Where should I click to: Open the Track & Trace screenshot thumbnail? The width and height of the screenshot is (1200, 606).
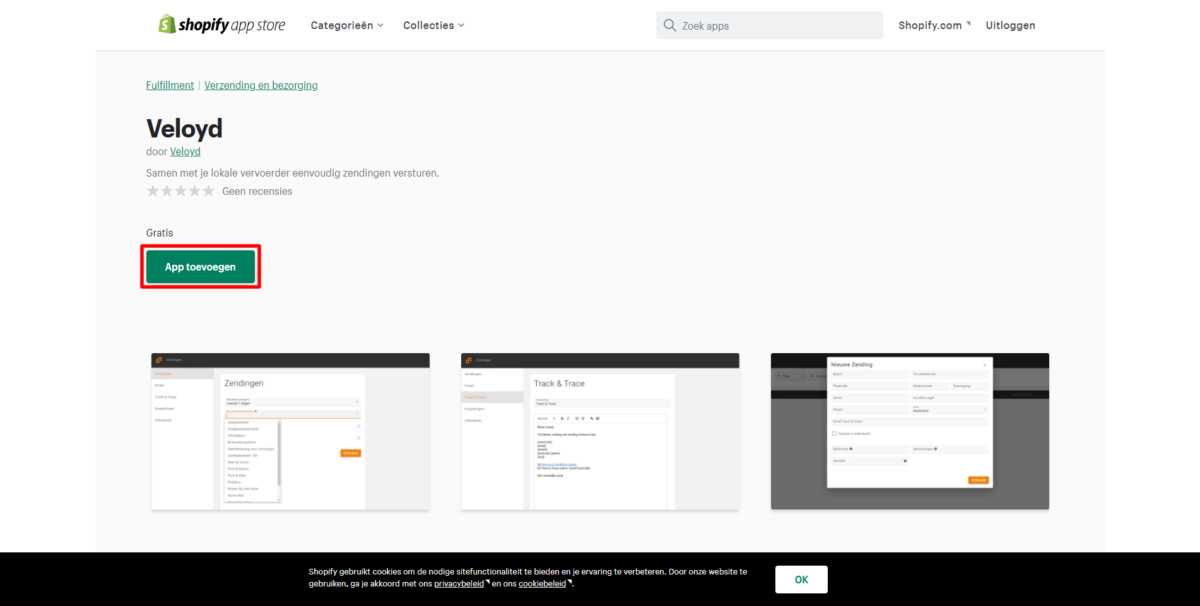[x=600, y=431]
